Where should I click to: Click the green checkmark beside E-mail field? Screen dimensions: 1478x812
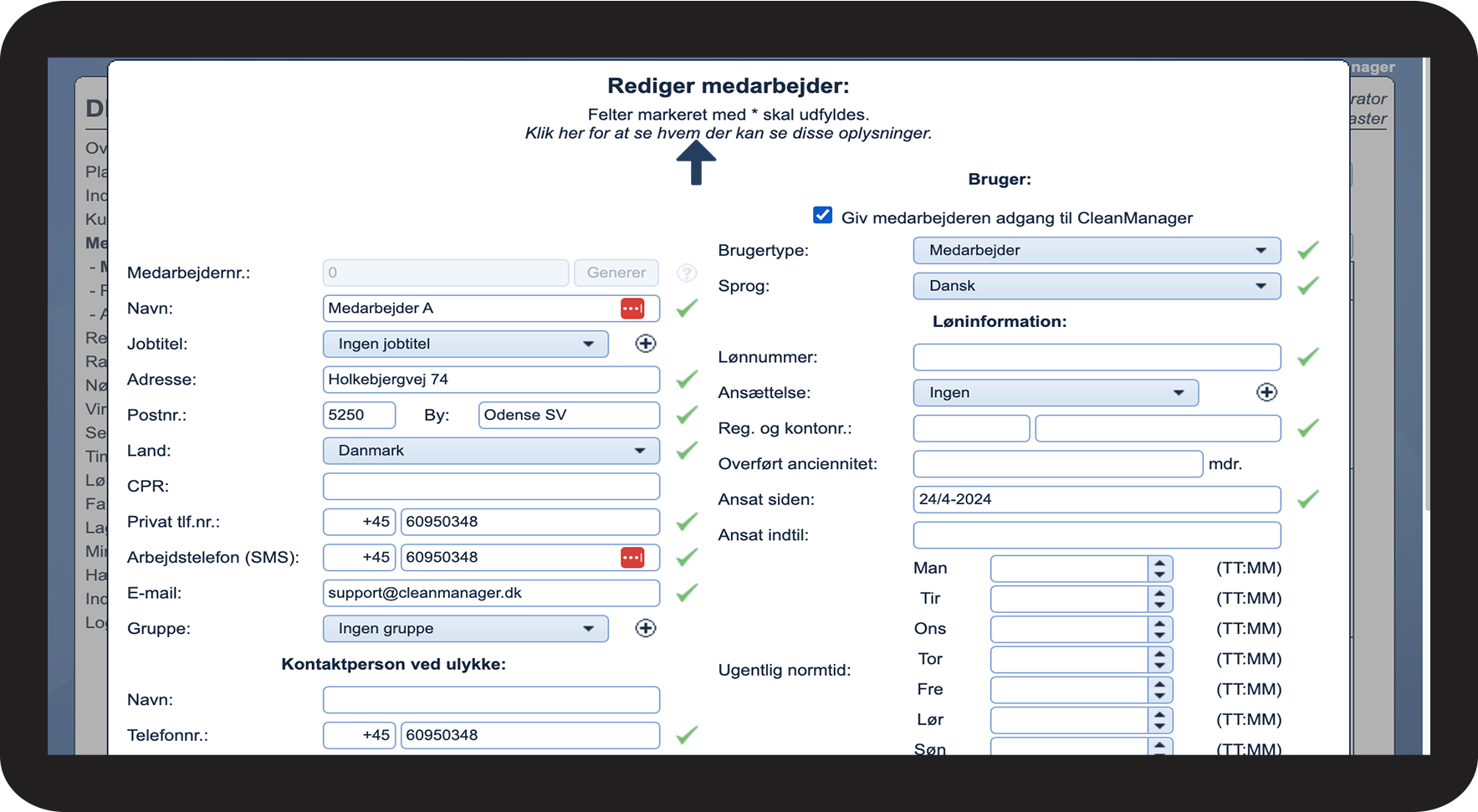[687, 593]
